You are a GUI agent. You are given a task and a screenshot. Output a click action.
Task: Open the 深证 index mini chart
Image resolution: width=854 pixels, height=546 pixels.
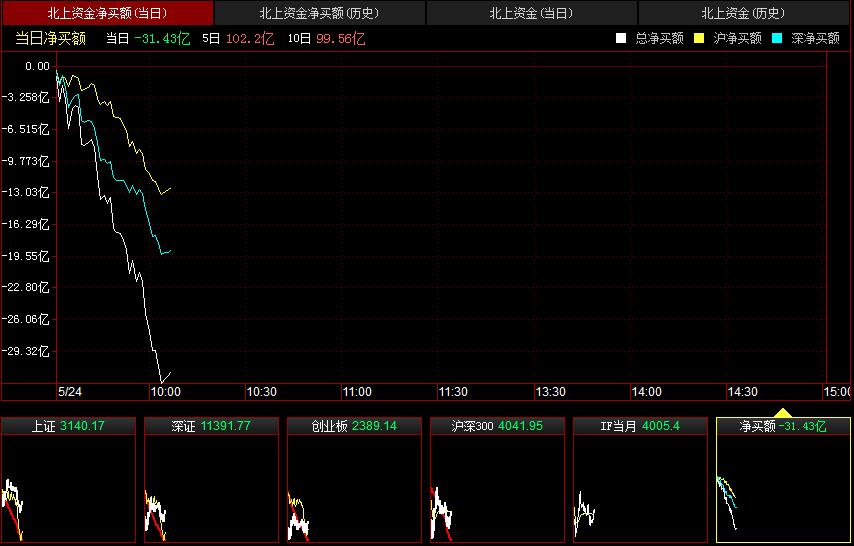click(211, 480)
